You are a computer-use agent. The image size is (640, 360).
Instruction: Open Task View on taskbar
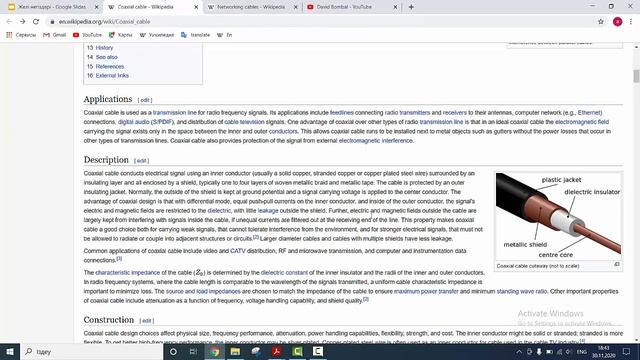pos(193,351)
